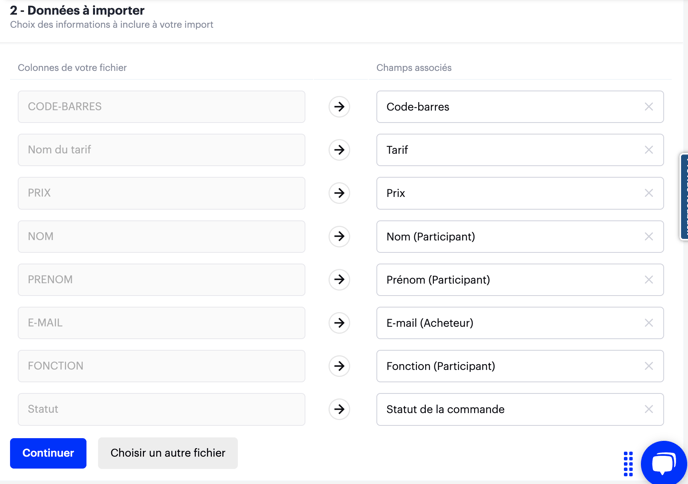Screen dimensions: 688x484
Task: Remove the Nom (Participant) mapping
Action: point(649,237)
